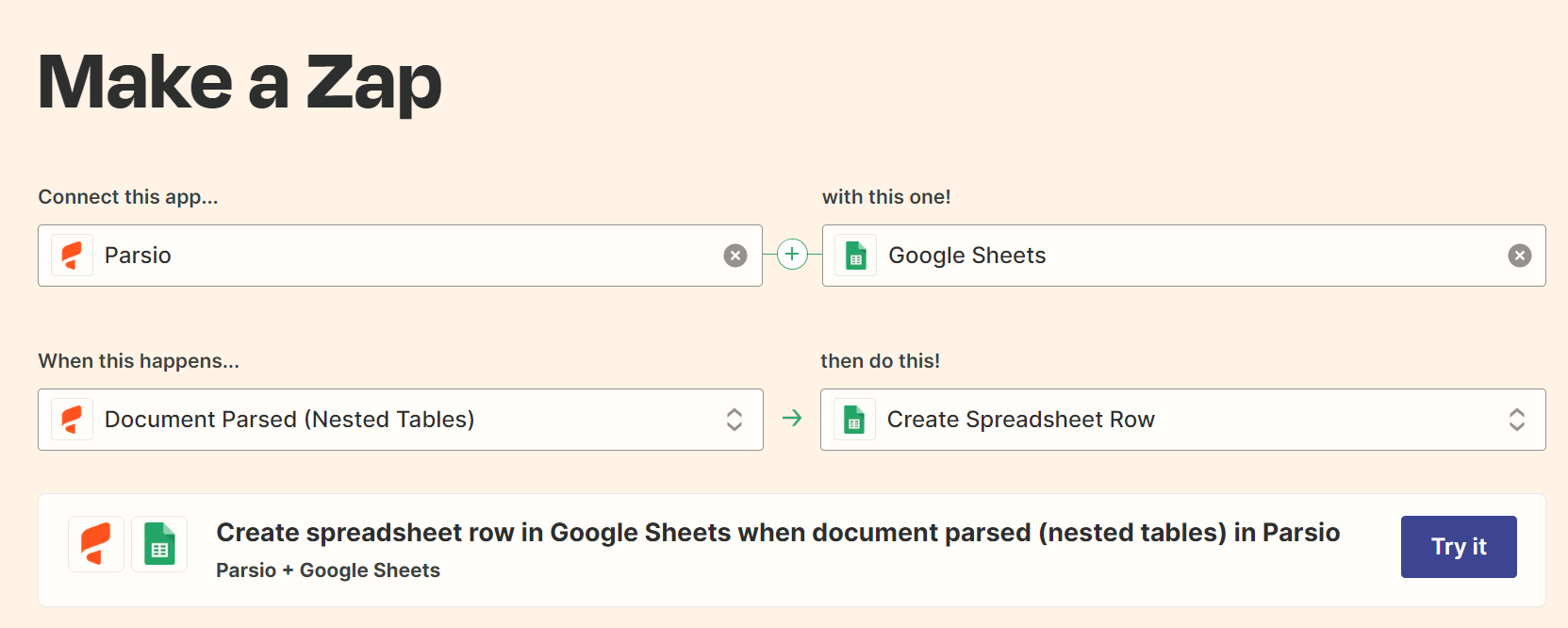Click the Parsio logo in the first app field

(x=72, y=256)
